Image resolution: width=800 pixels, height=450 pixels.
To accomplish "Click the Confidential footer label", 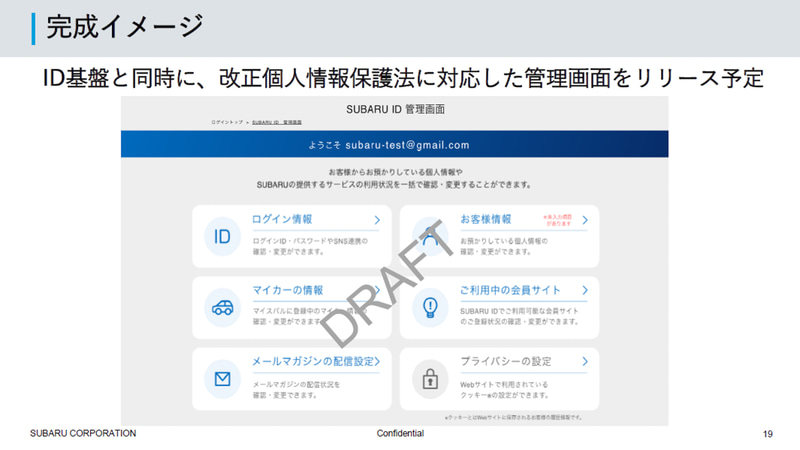I will (x=401, y=433).
